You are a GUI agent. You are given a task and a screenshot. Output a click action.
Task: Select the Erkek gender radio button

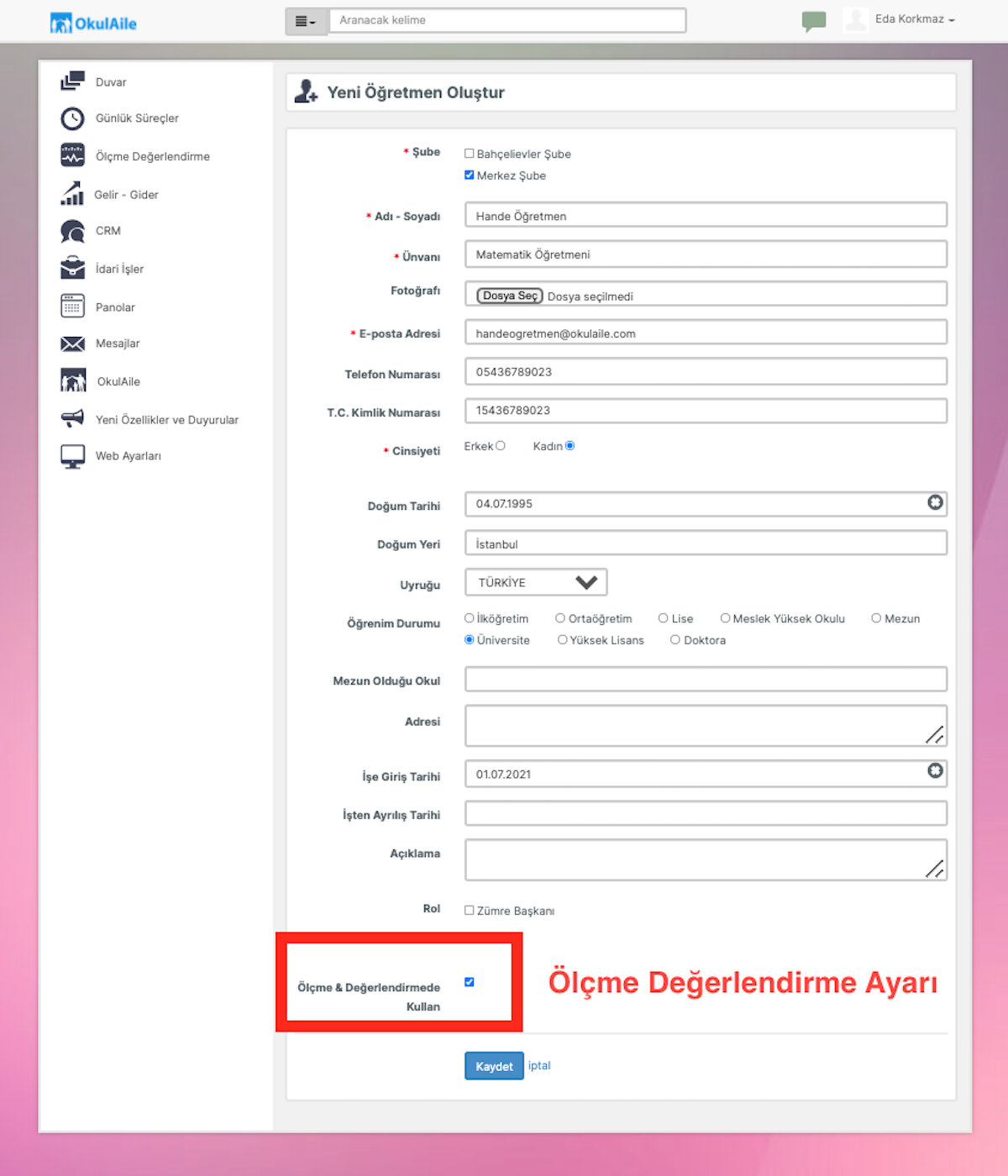[x=501, y=446]
